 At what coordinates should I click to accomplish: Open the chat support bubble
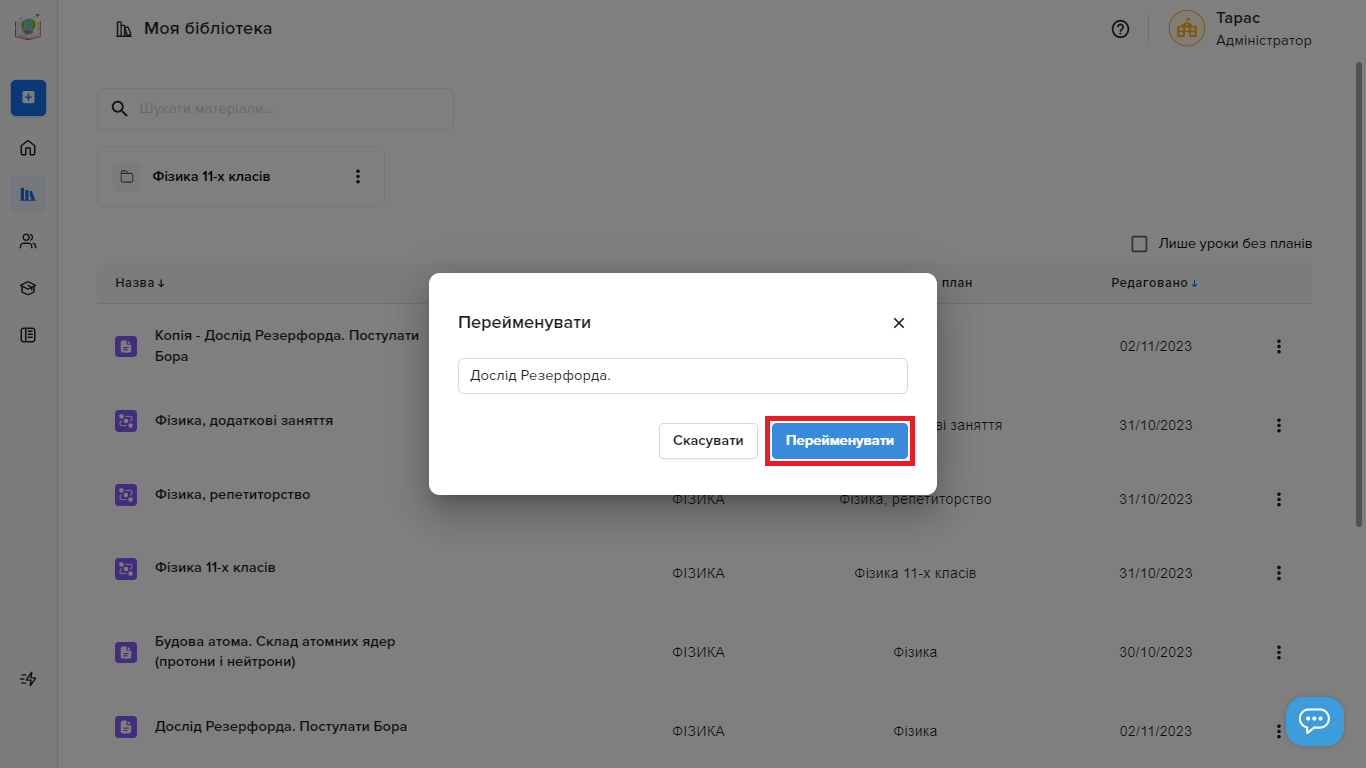[x=1314, y=720]
